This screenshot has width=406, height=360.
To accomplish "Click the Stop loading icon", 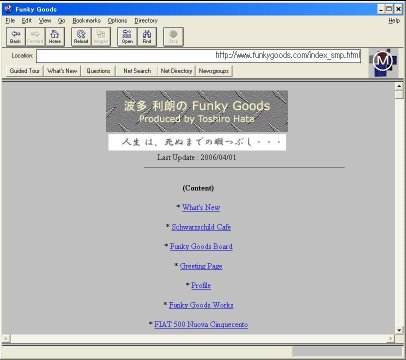I will 173,37.
